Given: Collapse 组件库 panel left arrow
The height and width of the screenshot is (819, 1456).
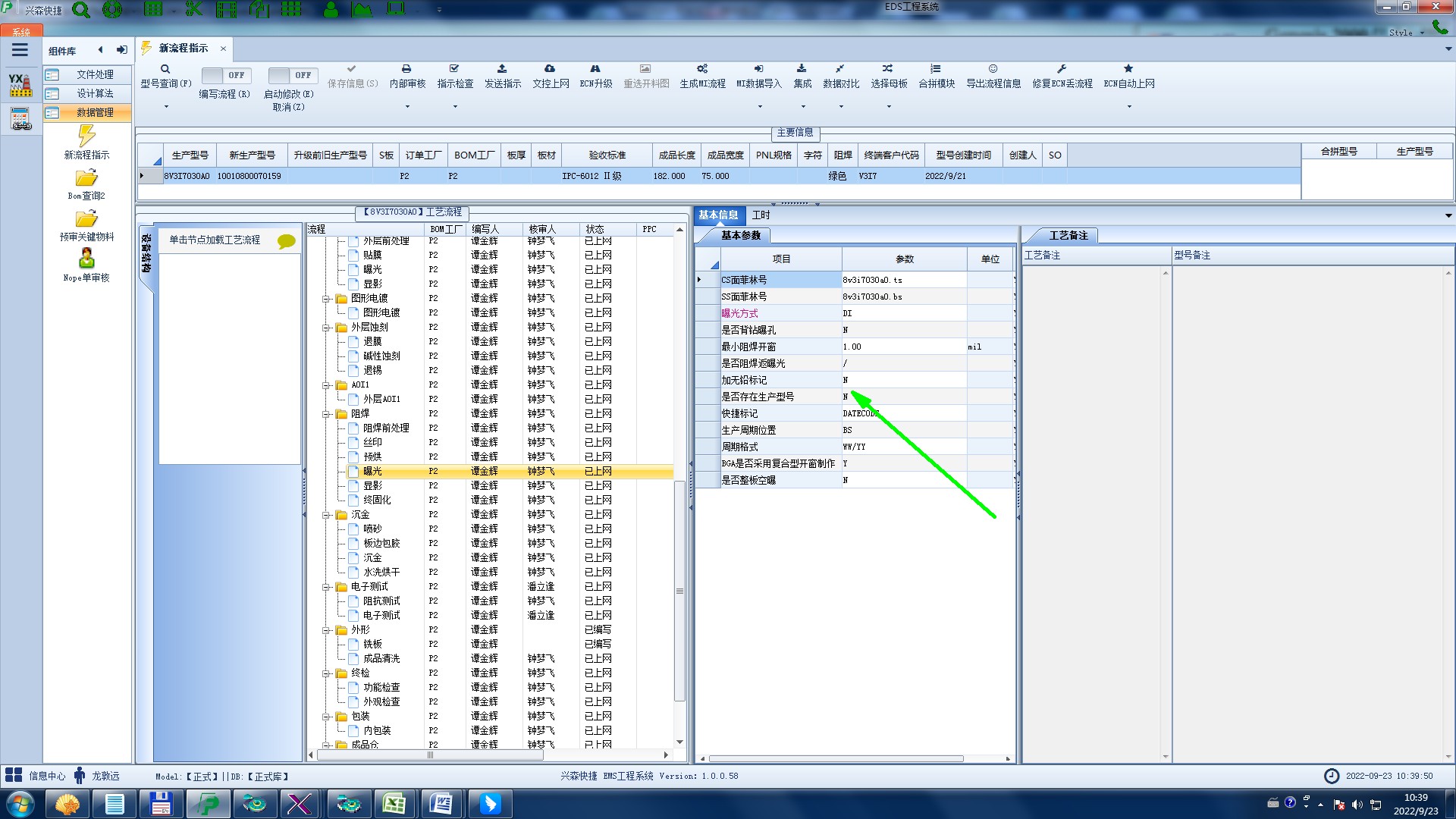Looking at the screenshot, I should (x=100, y=50).
